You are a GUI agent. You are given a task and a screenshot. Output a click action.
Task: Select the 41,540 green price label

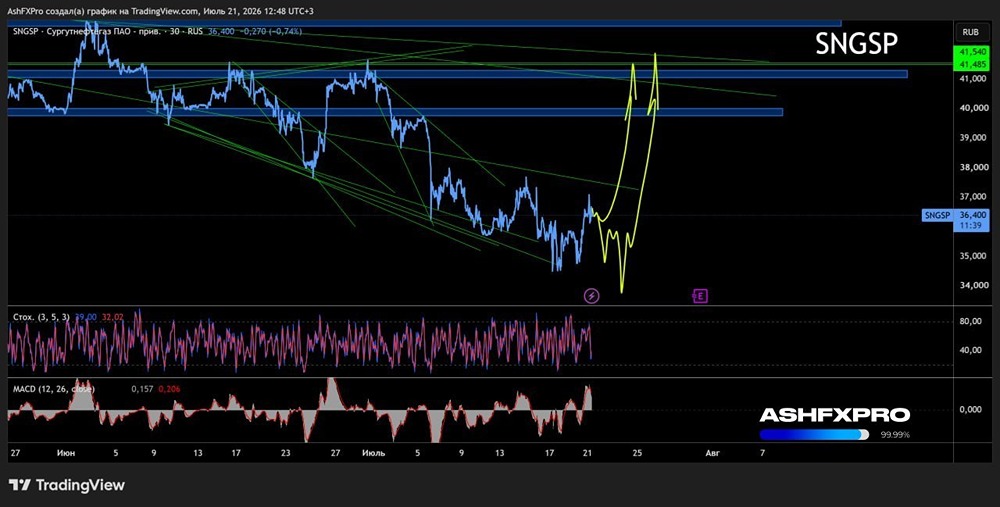click(969, 51)
